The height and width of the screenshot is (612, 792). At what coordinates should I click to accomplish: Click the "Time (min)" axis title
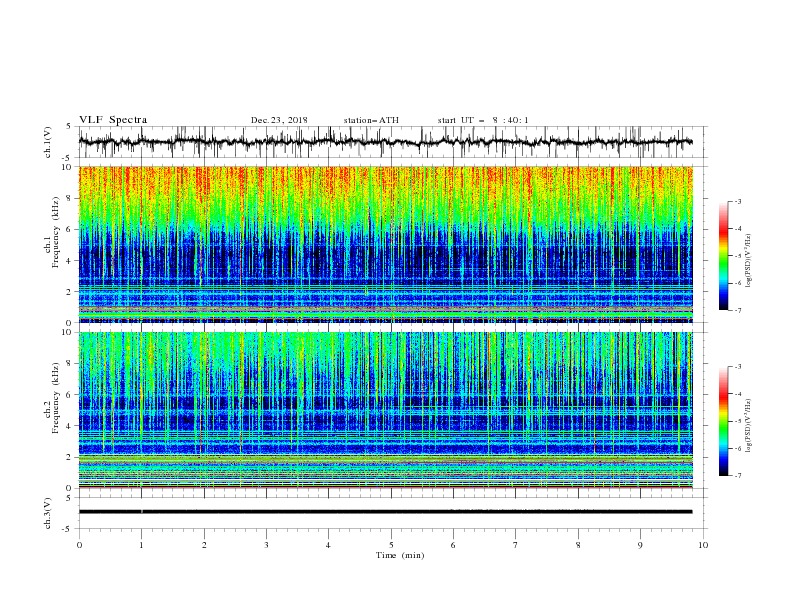(x=400, y=555)
